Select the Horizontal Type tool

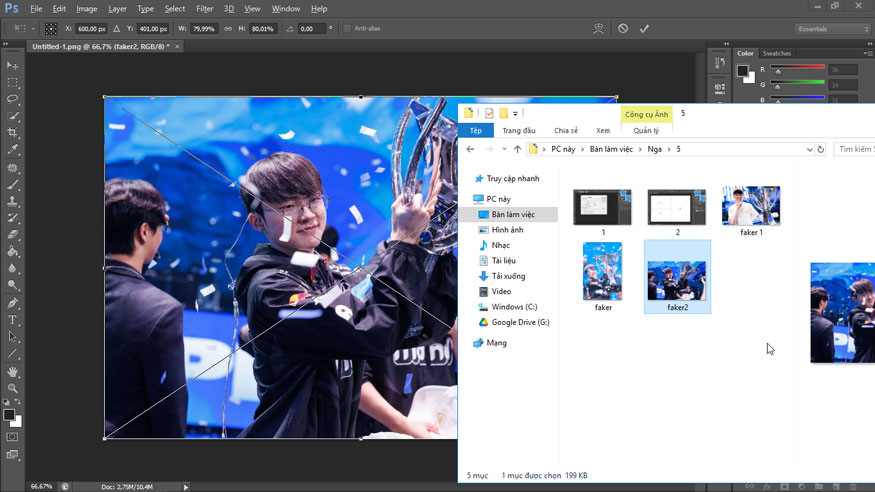pyautogui.click(x=13, y=320)
